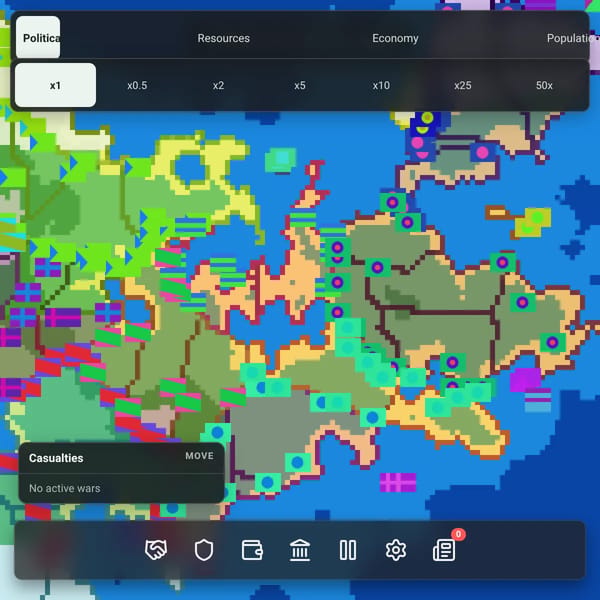Set game speed to x5
The height and width of the screenshot is (600, 600).
[300, 85]
